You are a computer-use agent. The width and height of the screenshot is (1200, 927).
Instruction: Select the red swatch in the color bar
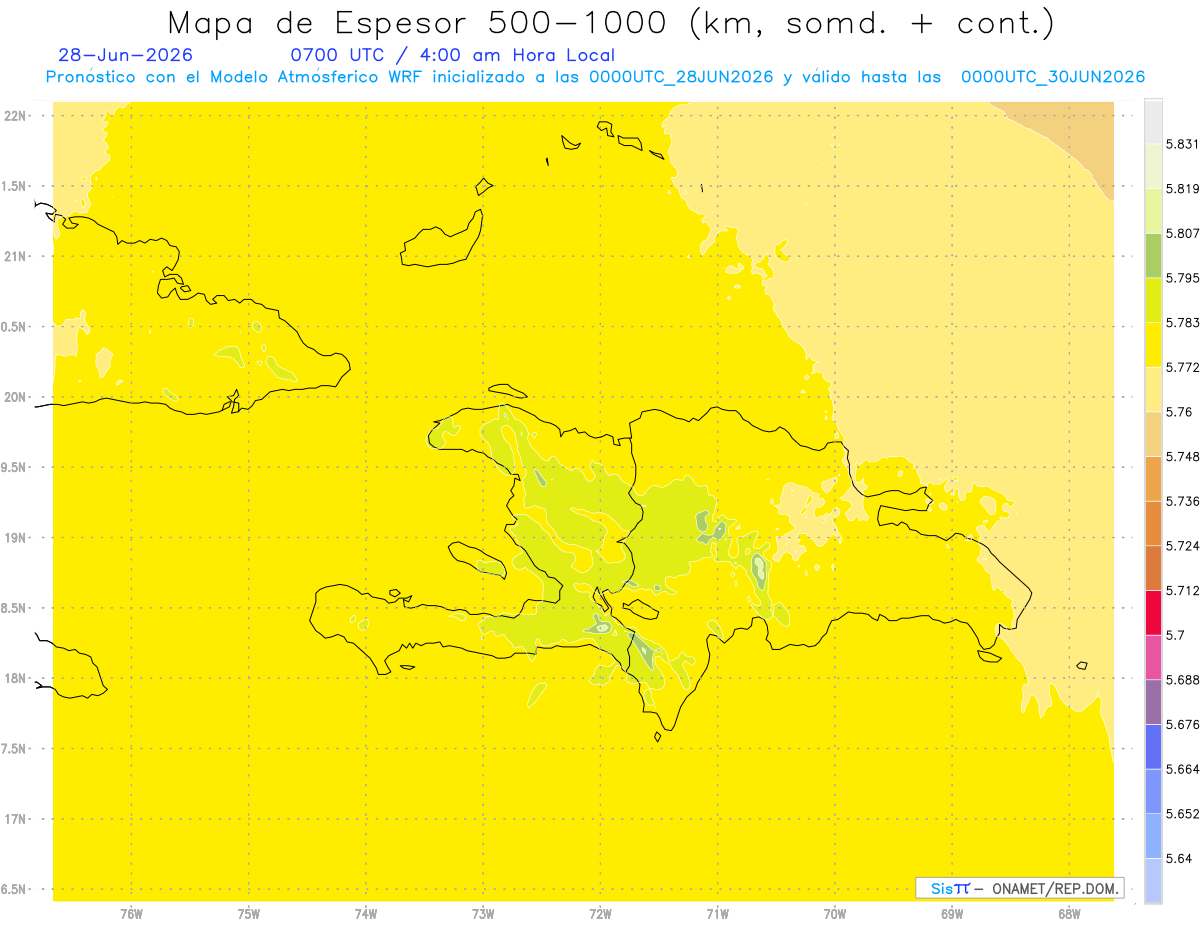pyautogui.click(x=1153, y=612)
